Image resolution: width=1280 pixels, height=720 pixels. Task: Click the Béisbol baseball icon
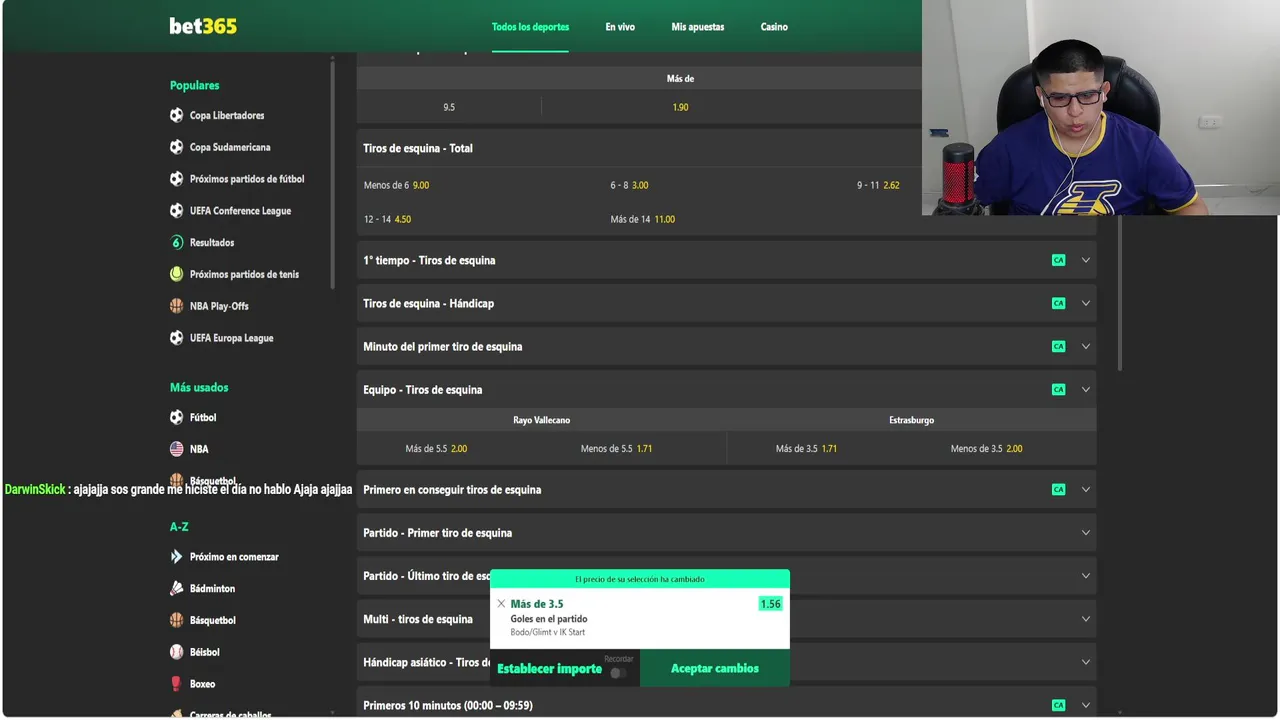[x=176, y=652]
